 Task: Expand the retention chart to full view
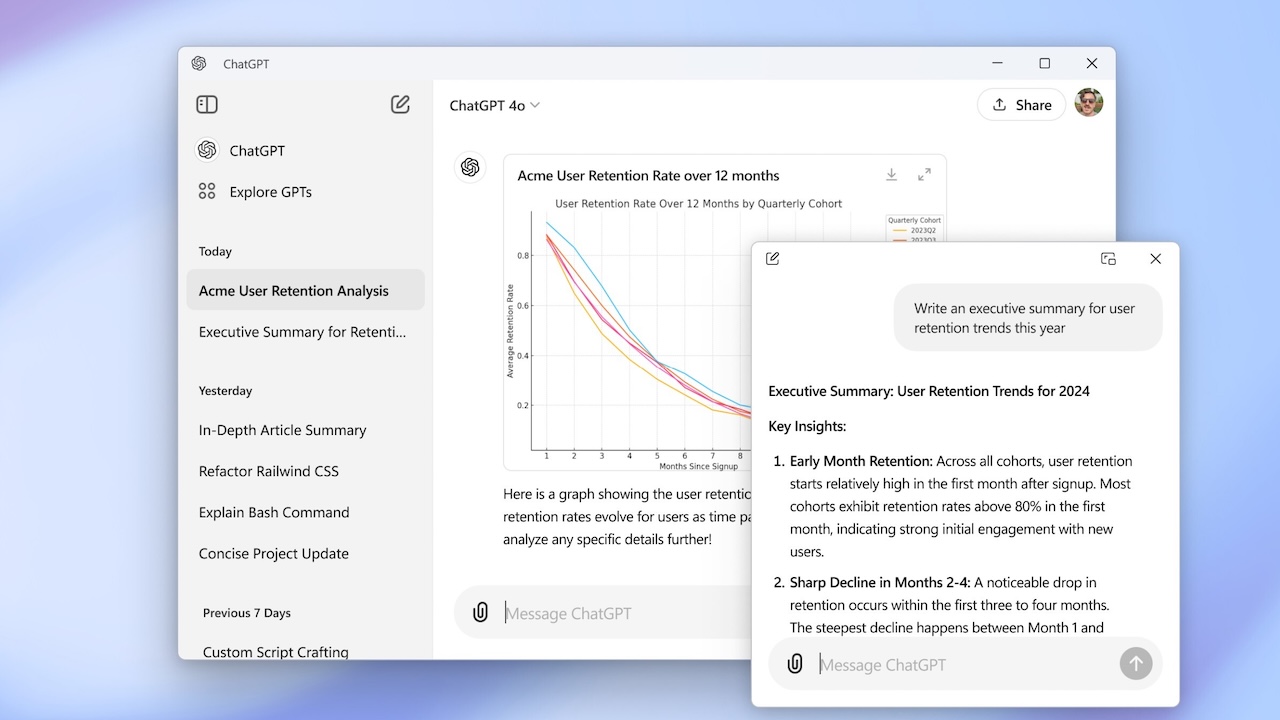coord(924,175)
